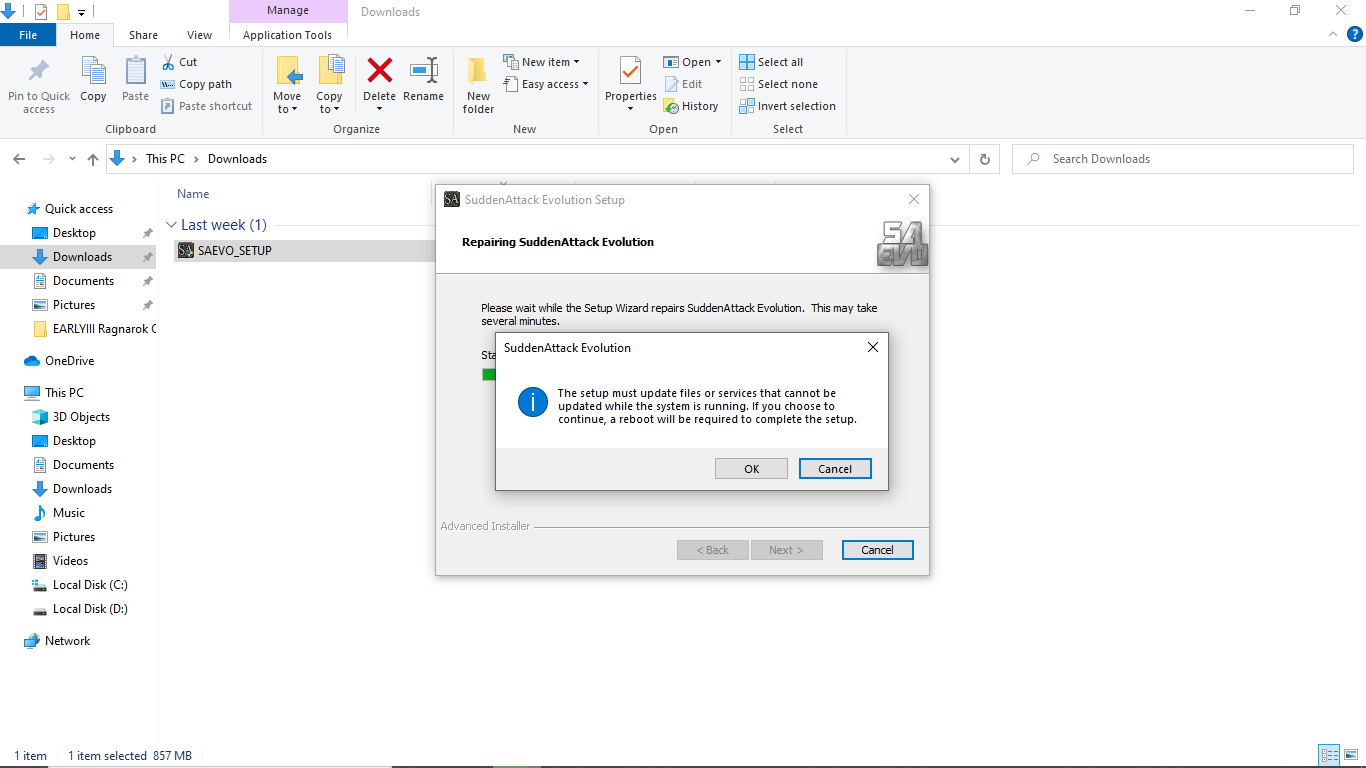Click the Copy icon in Clipboard group
This screenshot has height=768, width=1366.
click(93, 71)
